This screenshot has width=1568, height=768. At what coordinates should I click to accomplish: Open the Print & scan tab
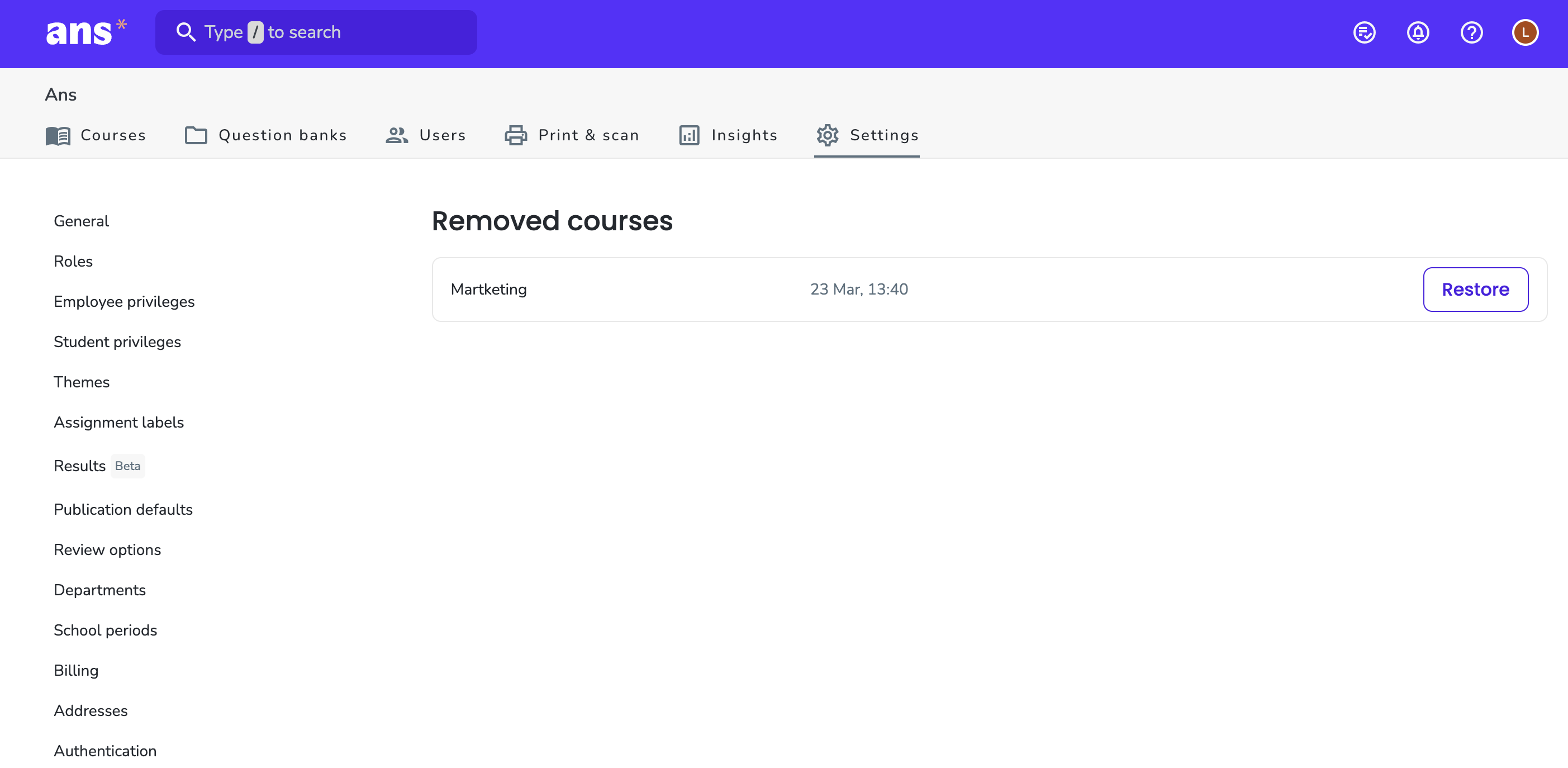572,135
